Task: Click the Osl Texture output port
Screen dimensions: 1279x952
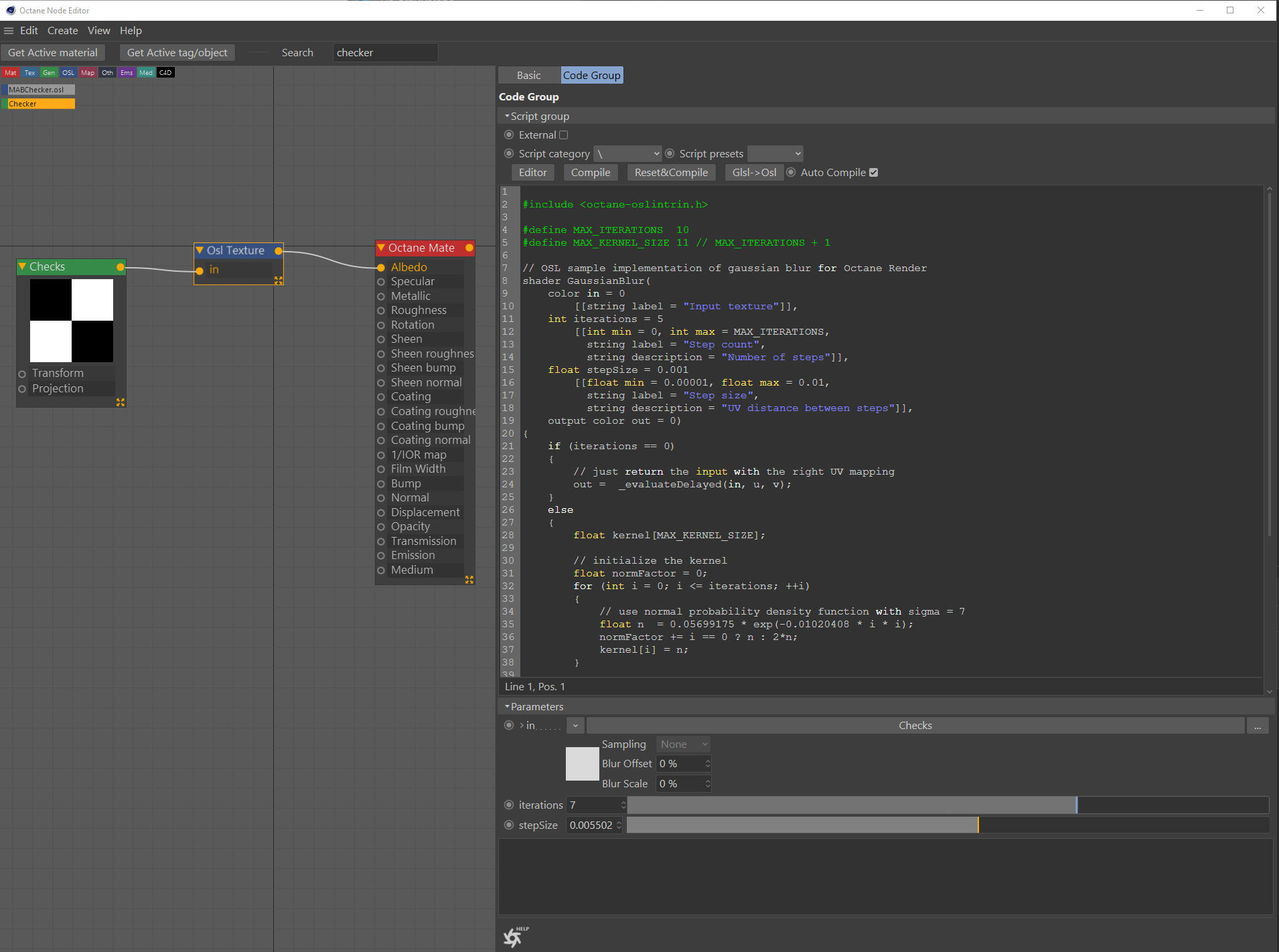Action: [x=279, y=251]
